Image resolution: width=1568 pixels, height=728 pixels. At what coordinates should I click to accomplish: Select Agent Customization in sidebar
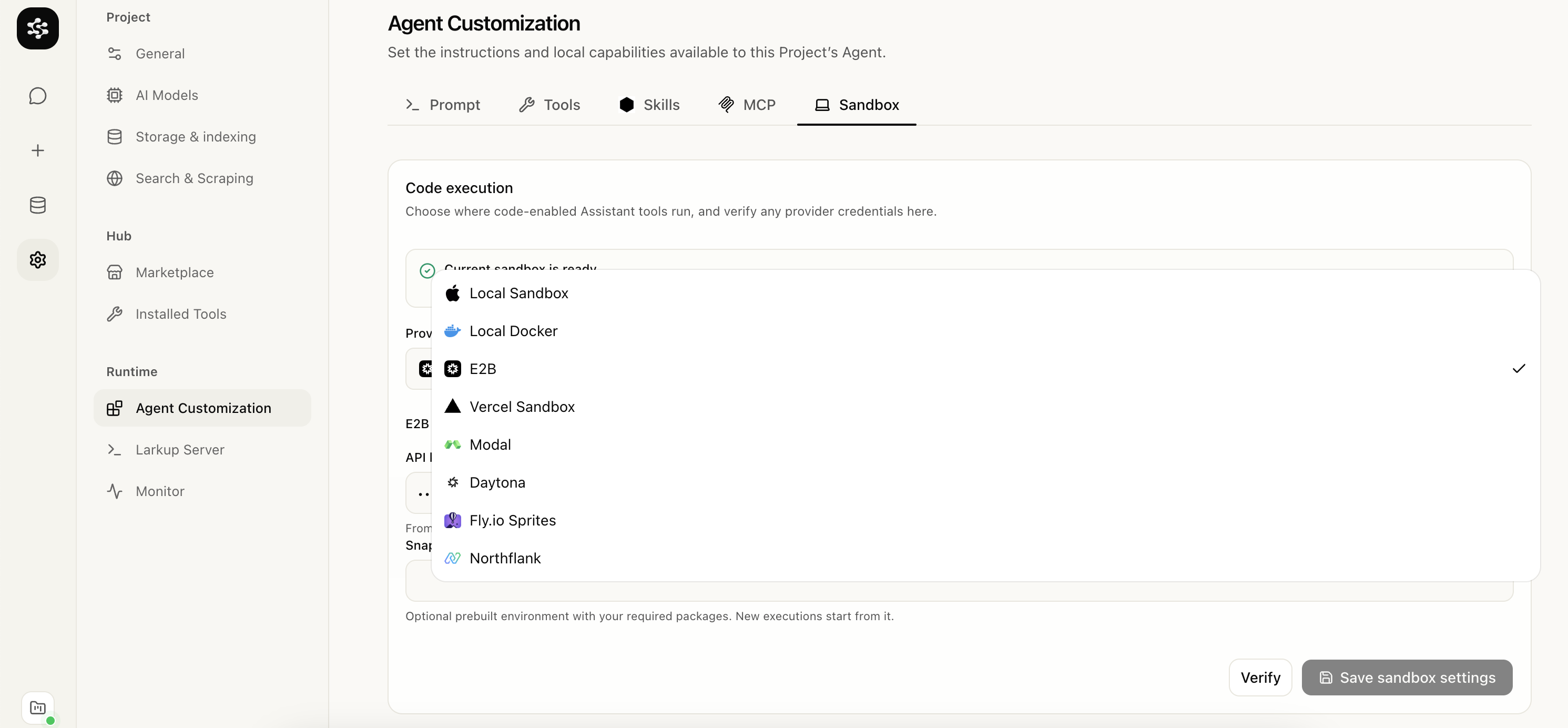click(202, 408)
